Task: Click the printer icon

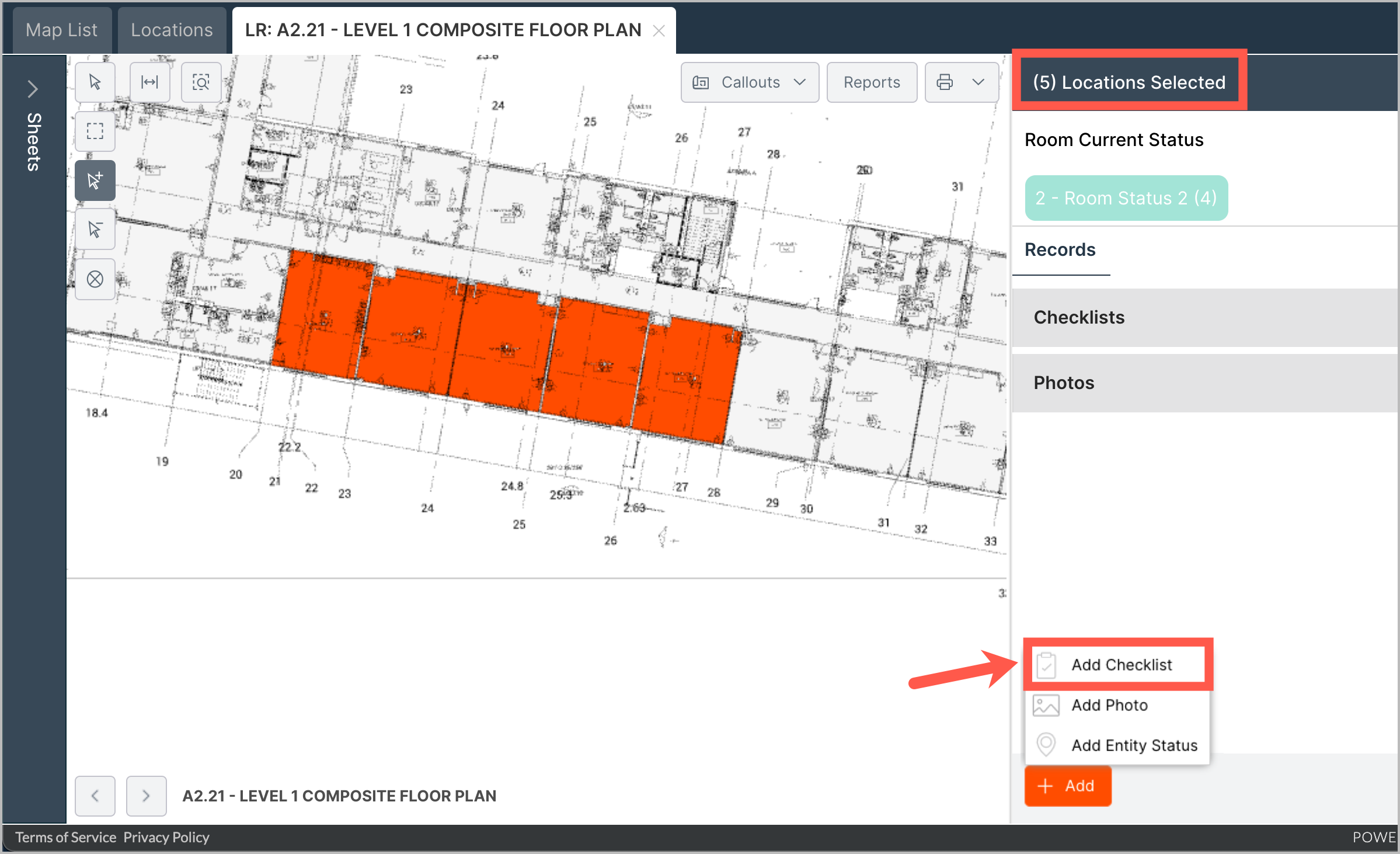Action: pyautogui.click(x=945, y=82)
